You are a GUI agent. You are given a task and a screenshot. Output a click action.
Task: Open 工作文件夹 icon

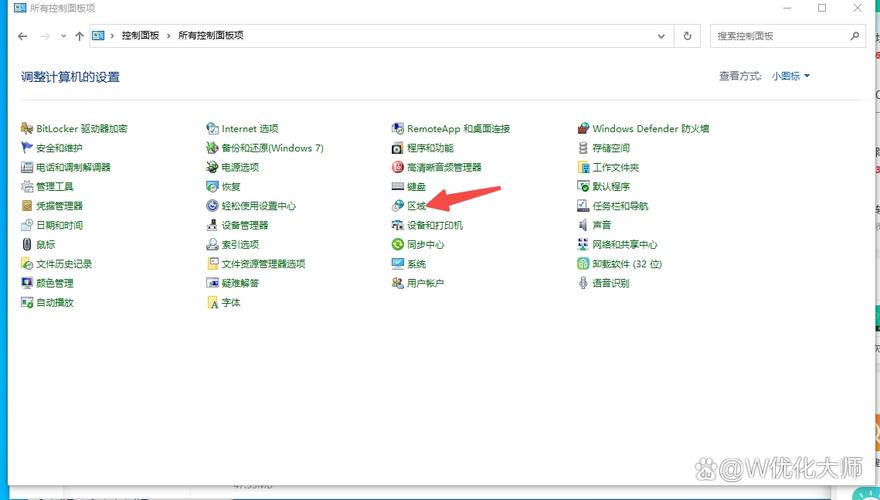pos(583,167)
